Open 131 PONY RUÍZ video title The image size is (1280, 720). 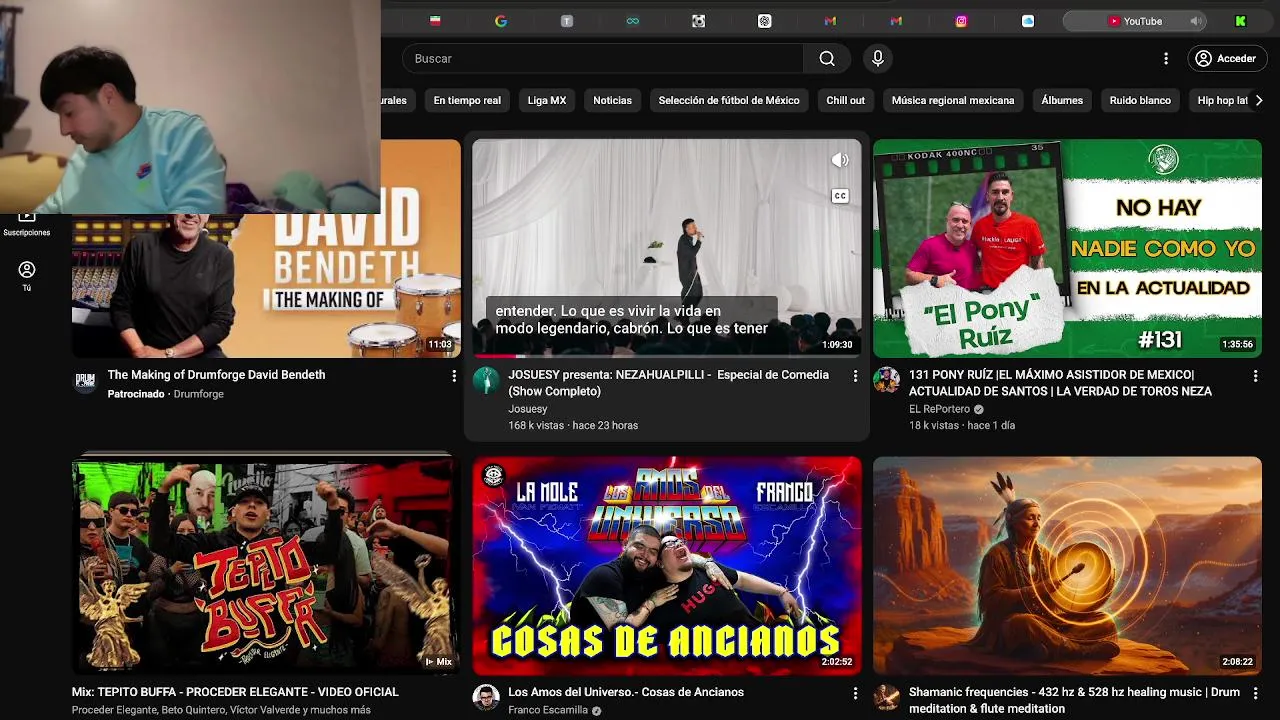point(1060,383)
